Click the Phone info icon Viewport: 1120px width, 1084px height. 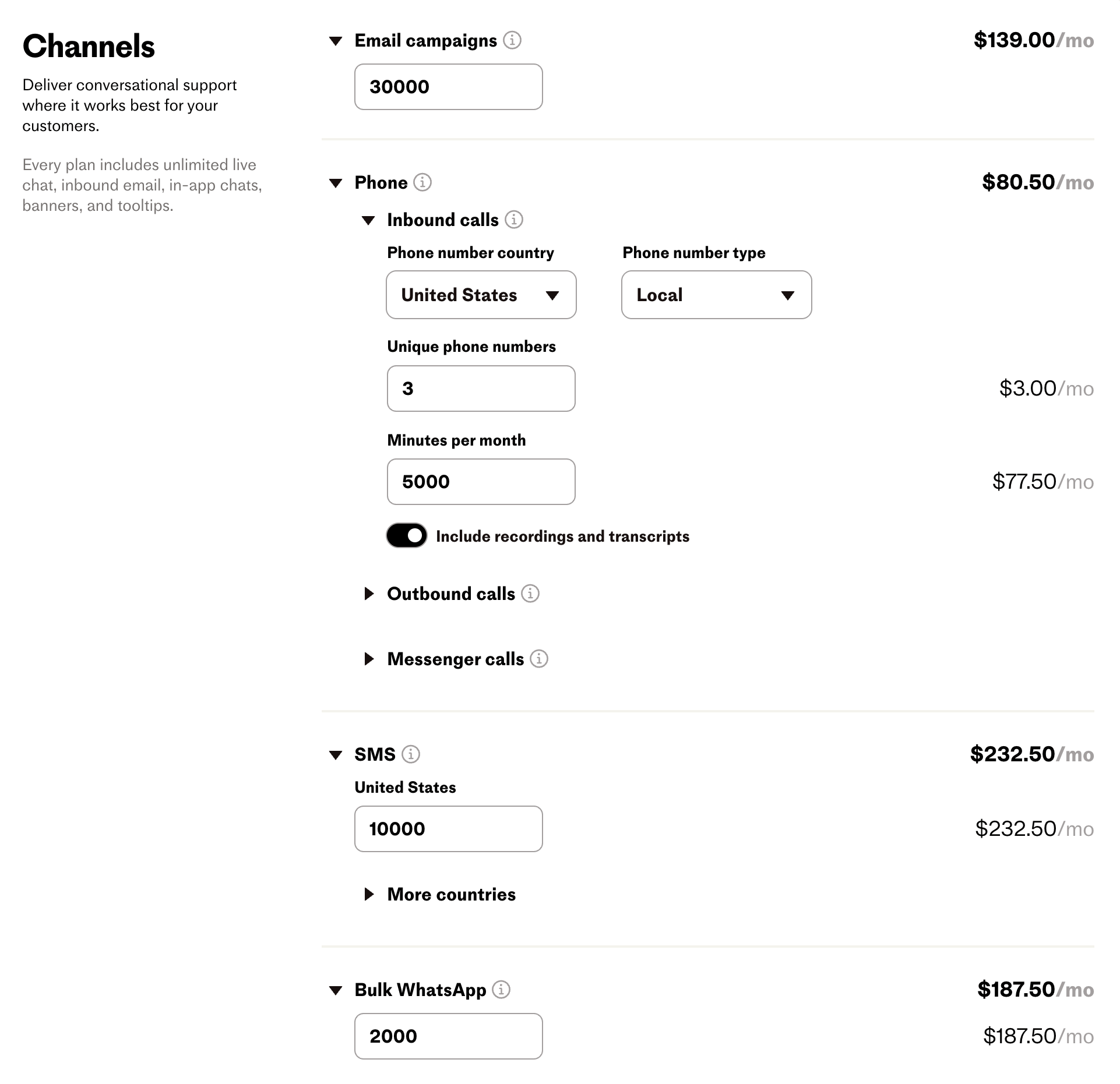point(422,182)
